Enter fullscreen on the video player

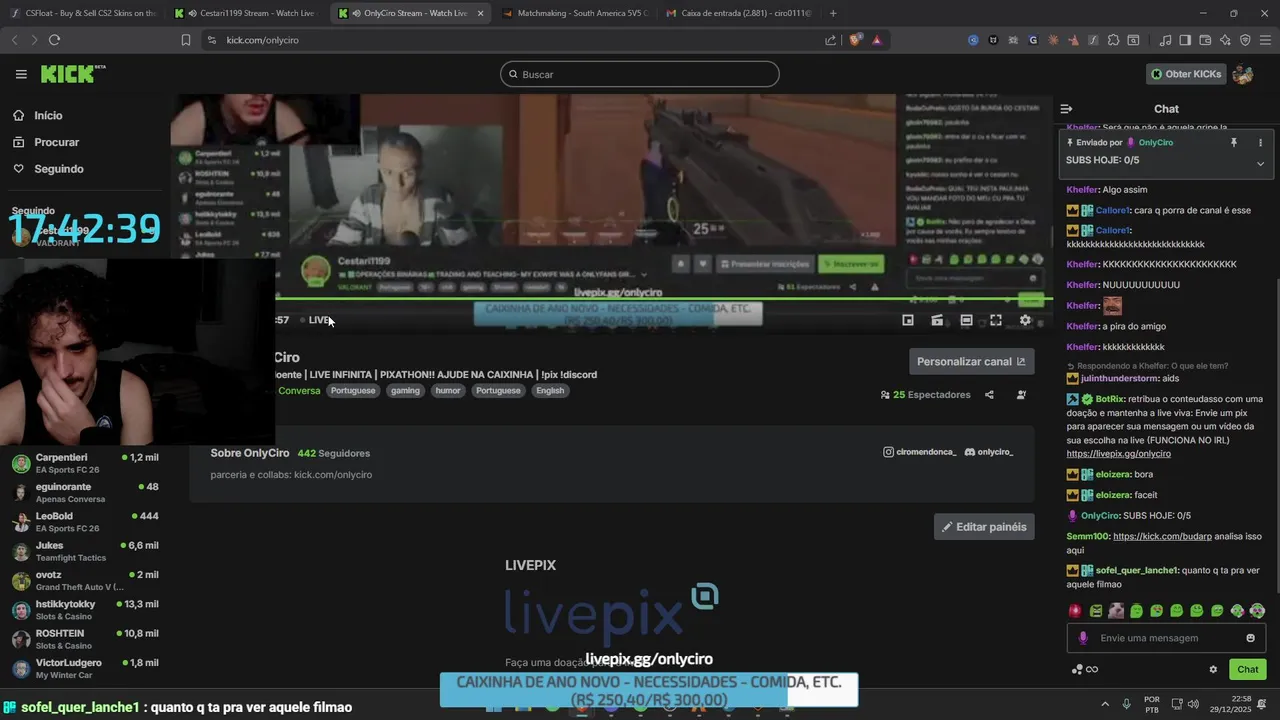tap(996, 320)
